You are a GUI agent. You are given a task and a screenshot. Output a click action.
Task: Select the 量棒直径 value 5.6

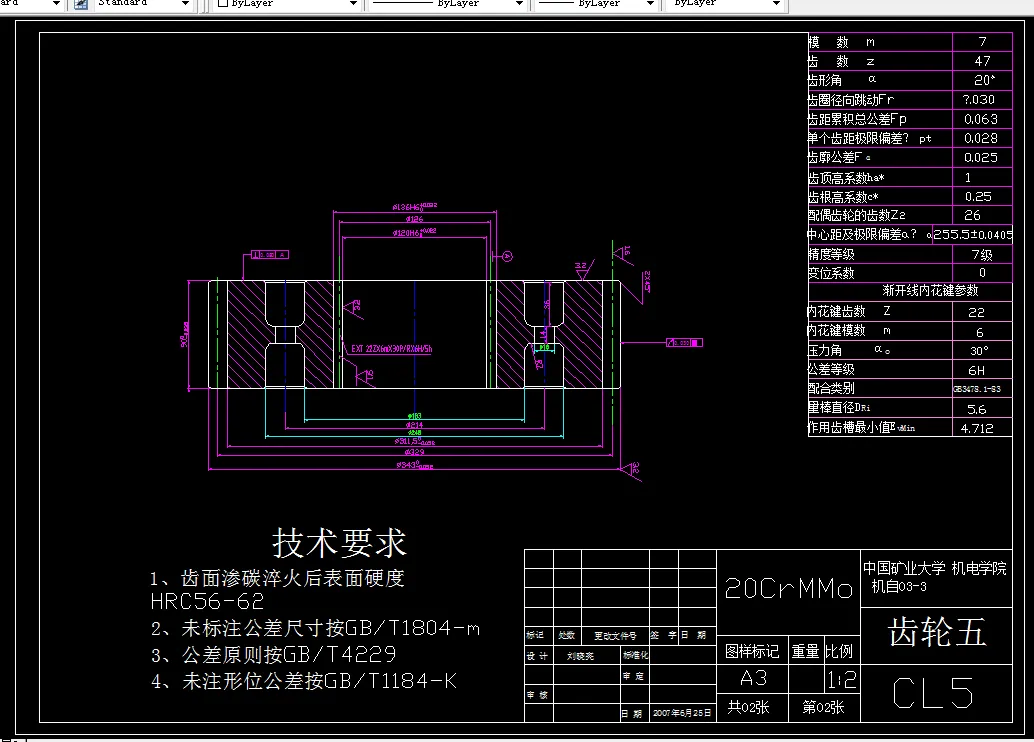click(977, 409)
